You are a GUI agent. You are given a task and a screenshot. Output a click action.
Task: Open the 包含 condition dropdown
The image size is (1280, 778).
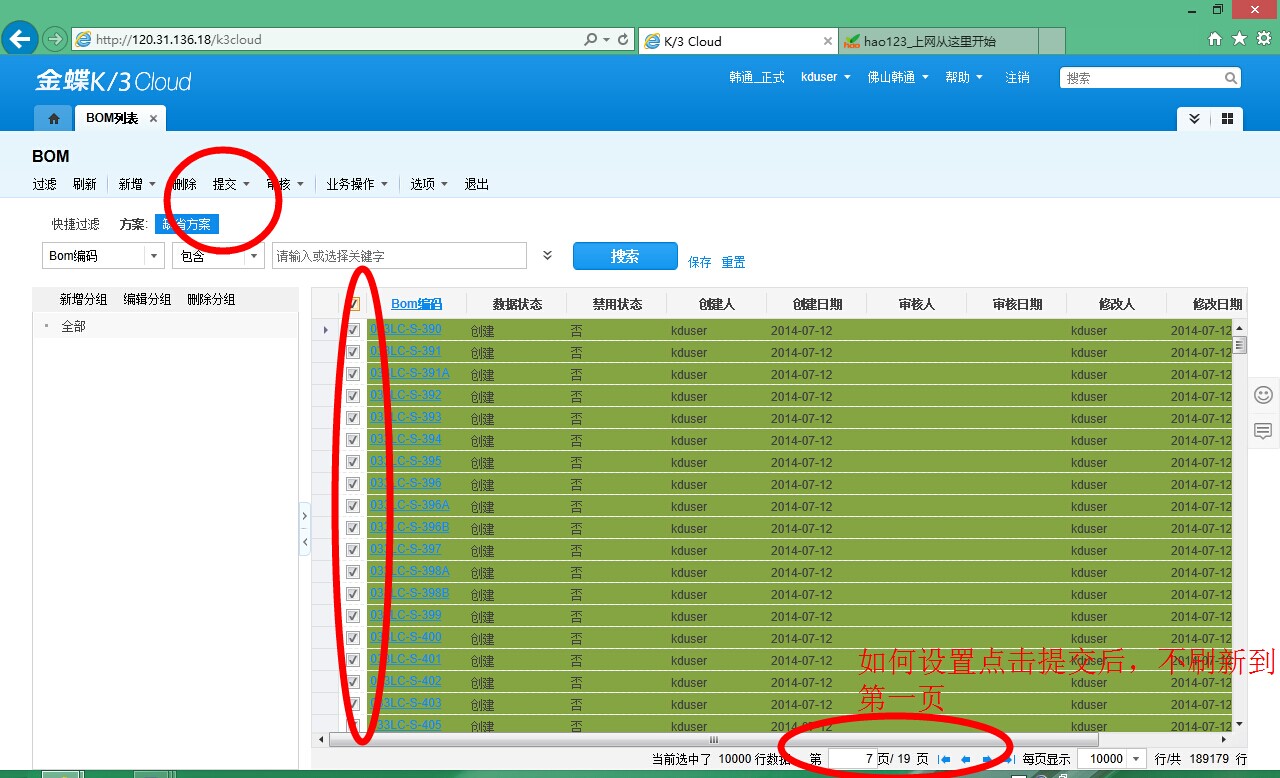pos(254,256)
